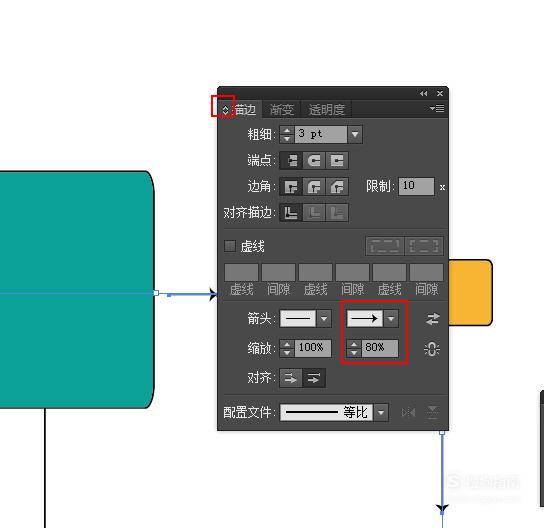
Task: Click the 等比 profile preview box
Action: point(326,412)
